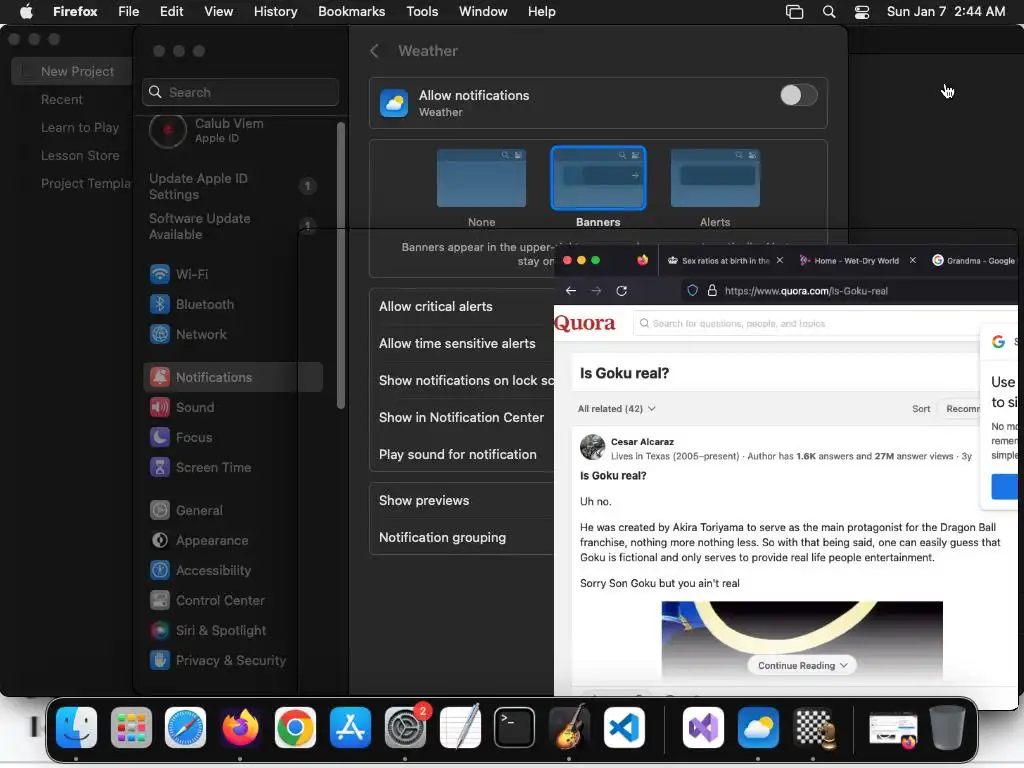This screenshot has width=1024, height=768.
Task: Open Software Update Available item
Action: tap(233, 227)
